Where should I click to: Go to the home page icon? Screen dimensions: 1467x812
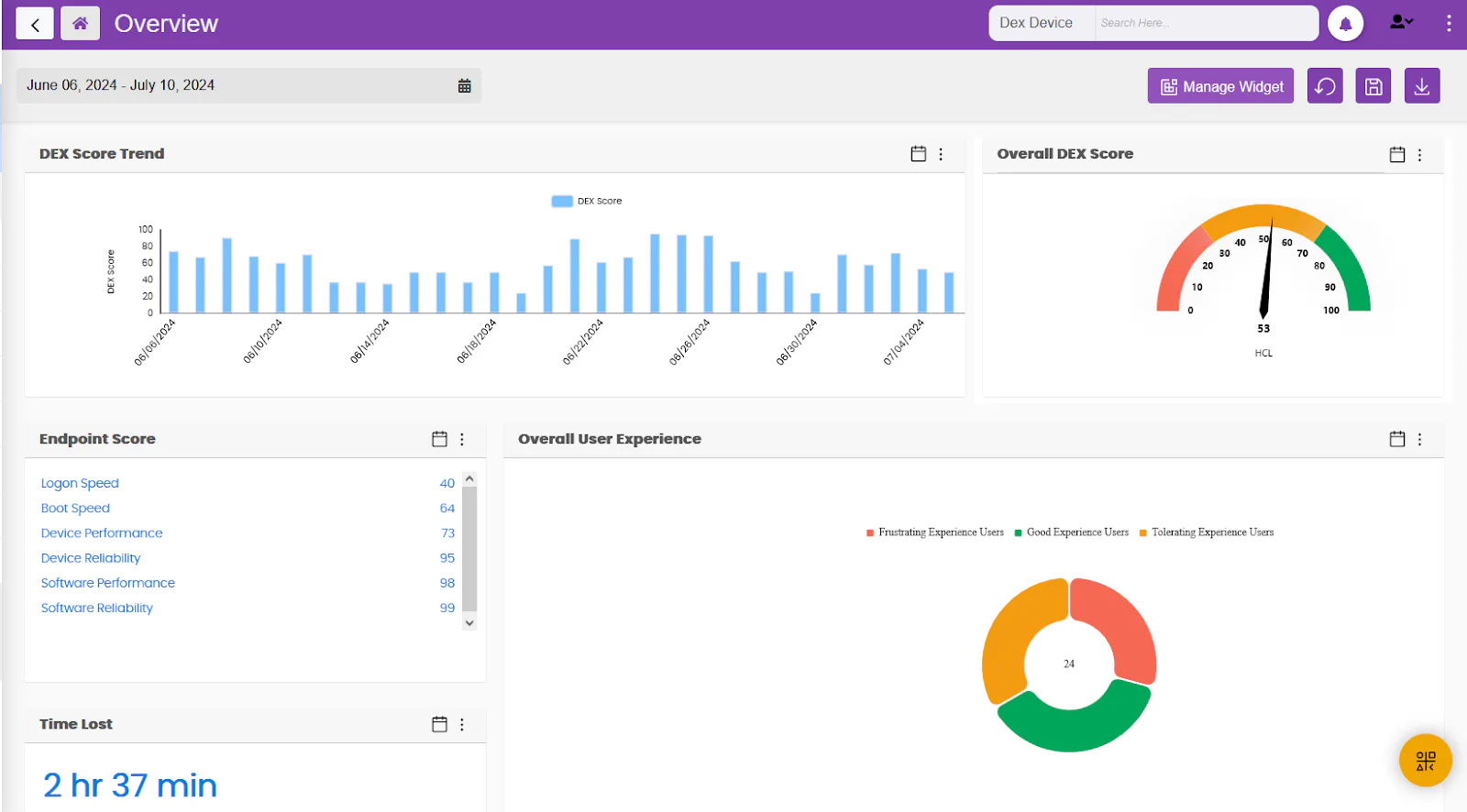point(81,24)
